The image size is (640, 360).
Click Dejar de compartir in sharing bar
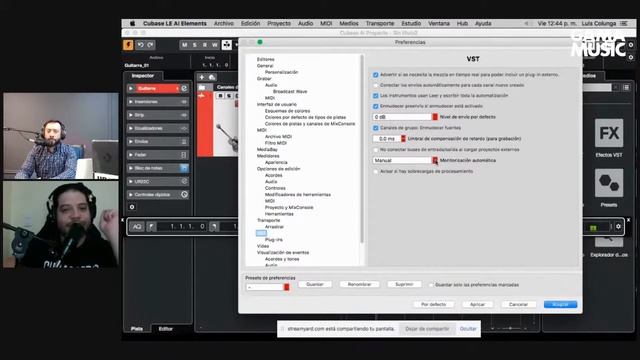427,329
